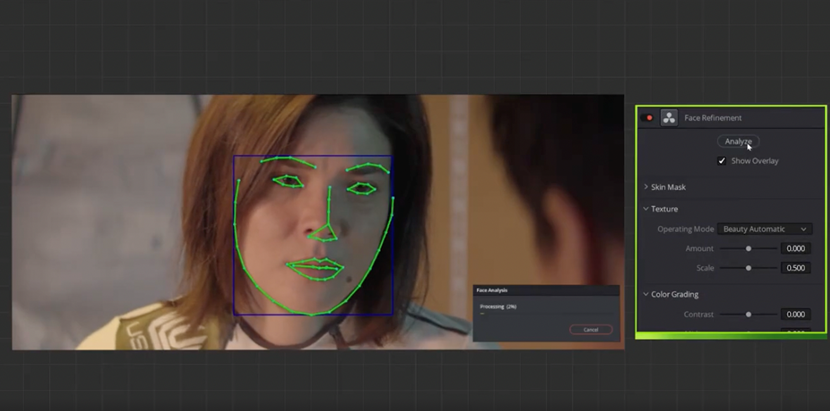Collapse the Texture section
Viewport: 830px width, 411px height.
pyautogui.click(x=646, y=209)
